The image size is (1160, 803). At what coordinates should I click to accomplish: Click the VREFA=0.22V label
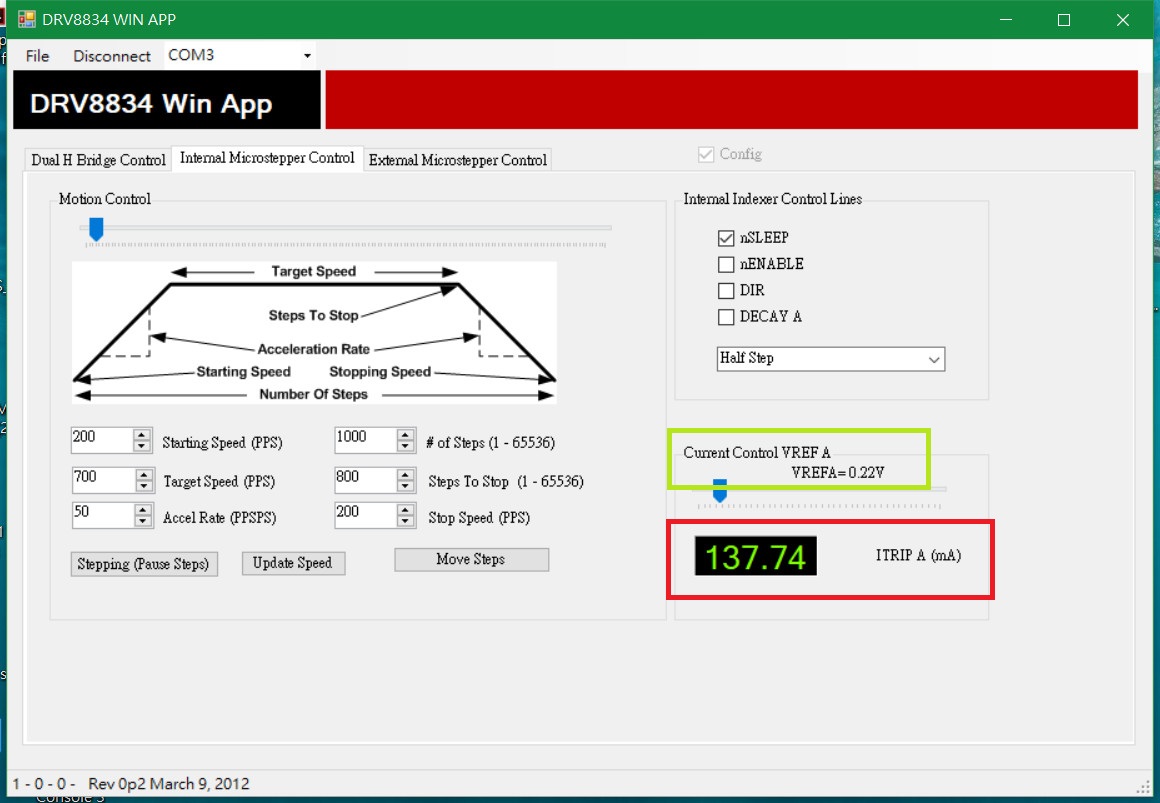coord(837,473)
